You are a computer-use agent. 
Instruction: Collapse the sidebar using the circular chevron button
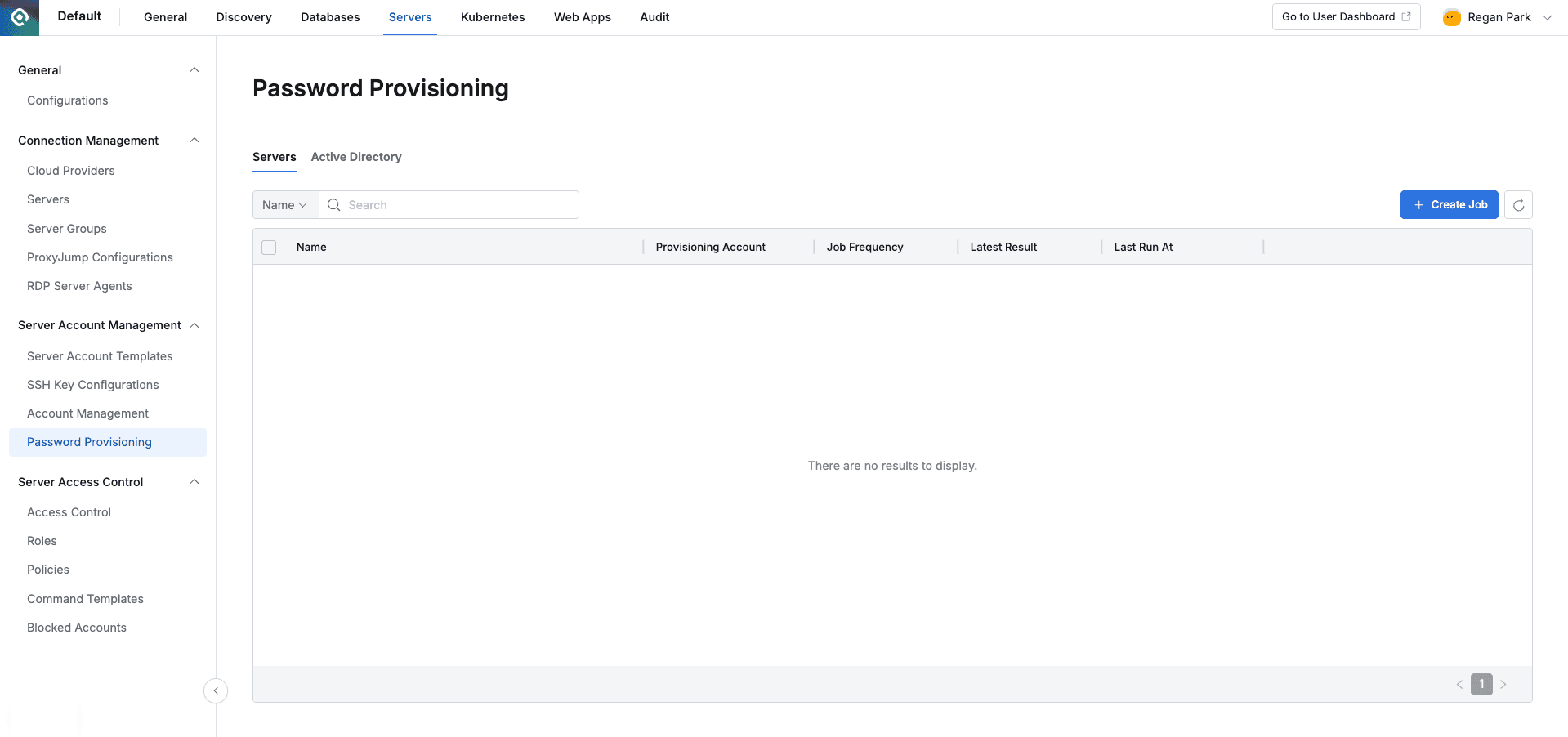(216, 690)
